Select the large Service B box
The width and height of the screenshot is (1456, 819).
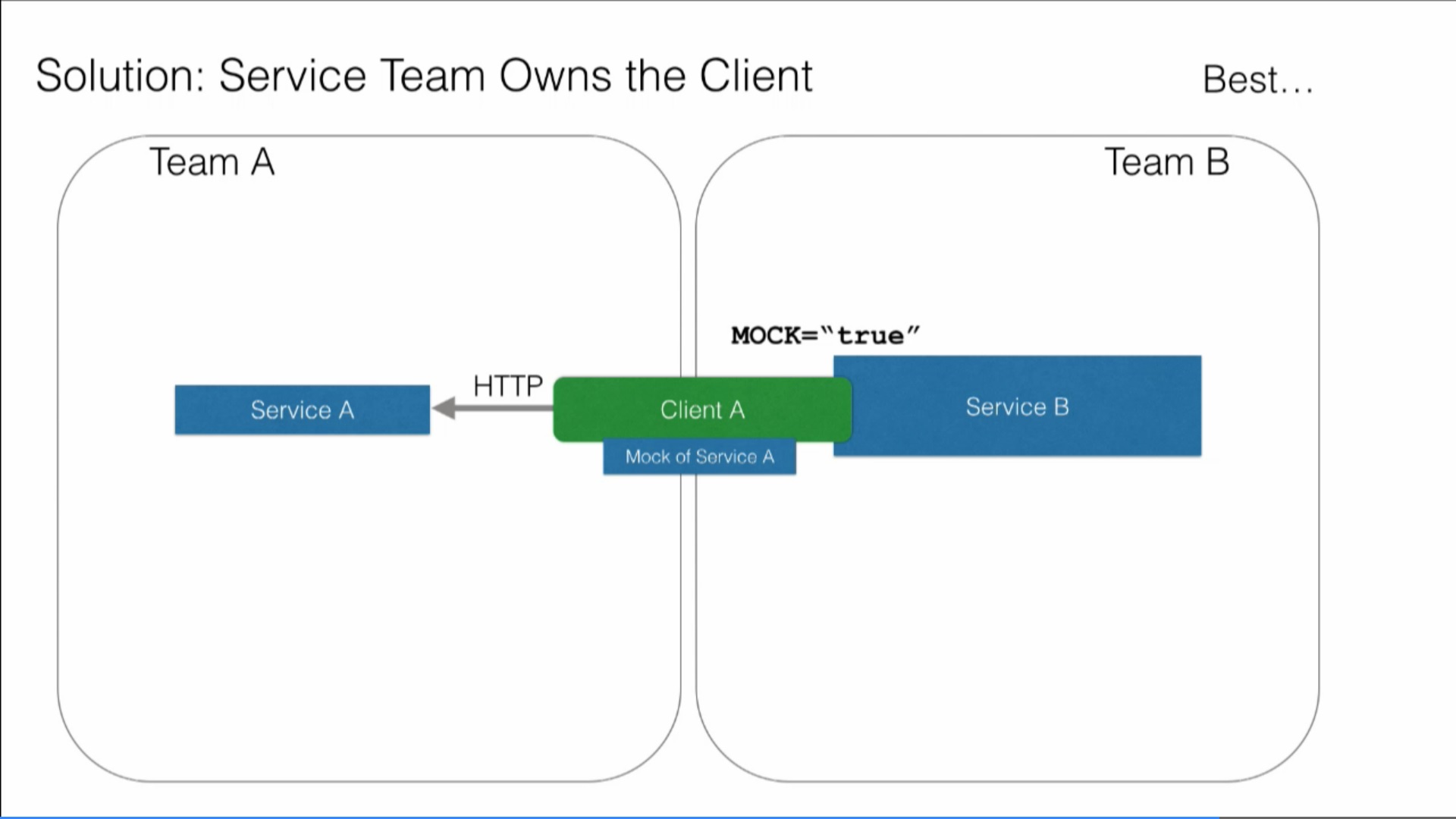tap(1017, 406)
